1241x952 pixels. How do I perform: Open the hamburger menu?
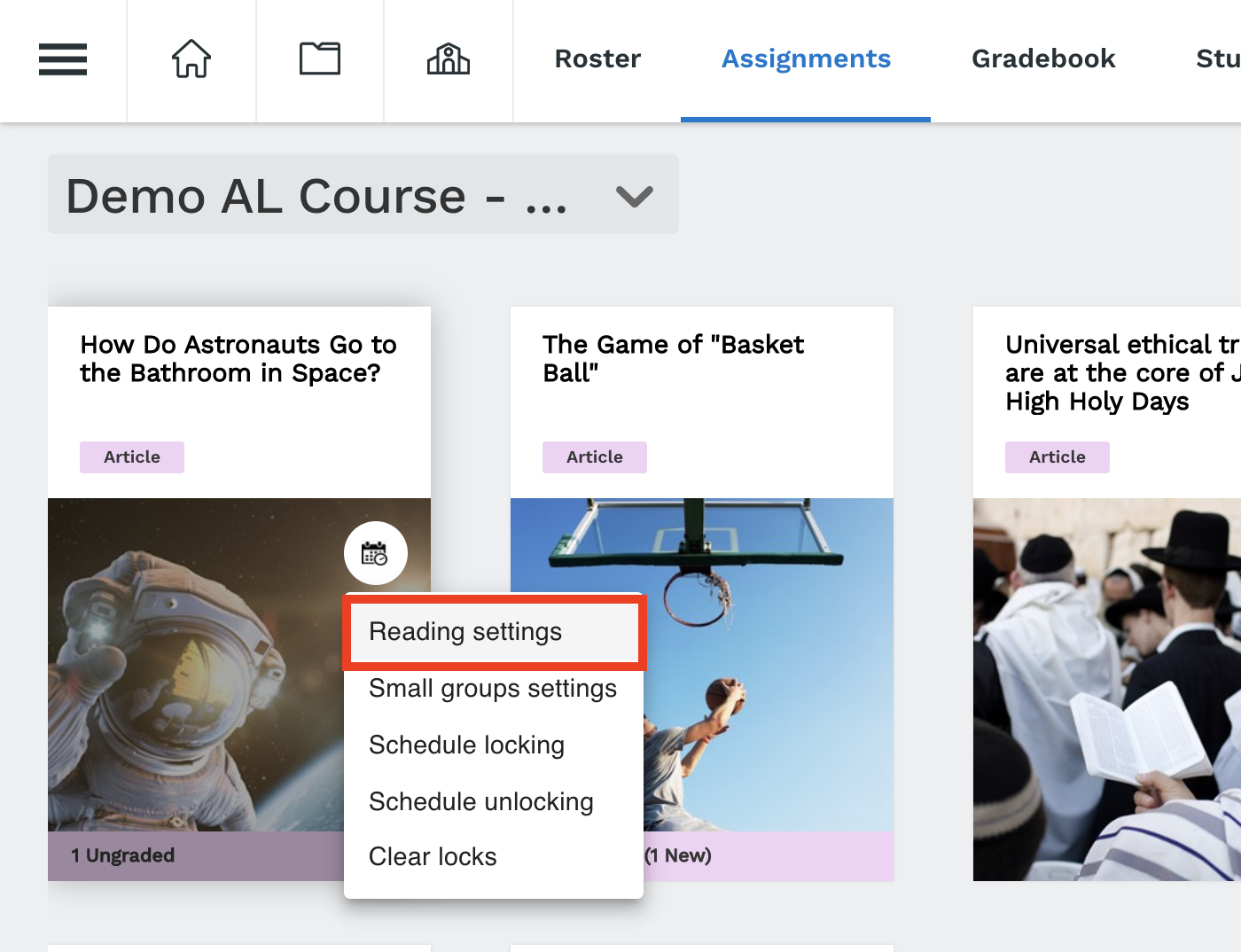click(x=63, y=59)
